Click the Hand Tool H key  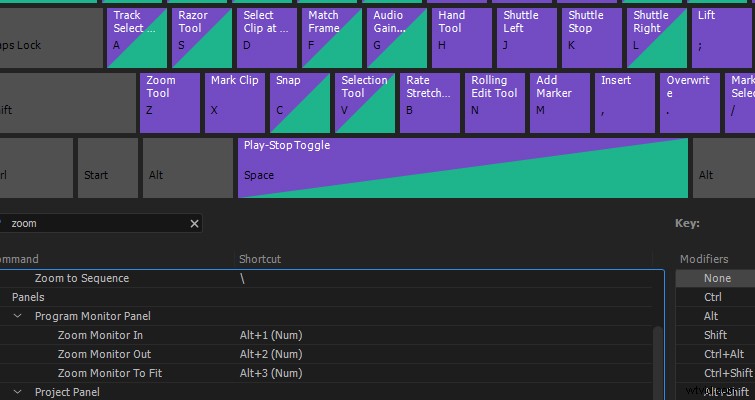tap(462, 38)
